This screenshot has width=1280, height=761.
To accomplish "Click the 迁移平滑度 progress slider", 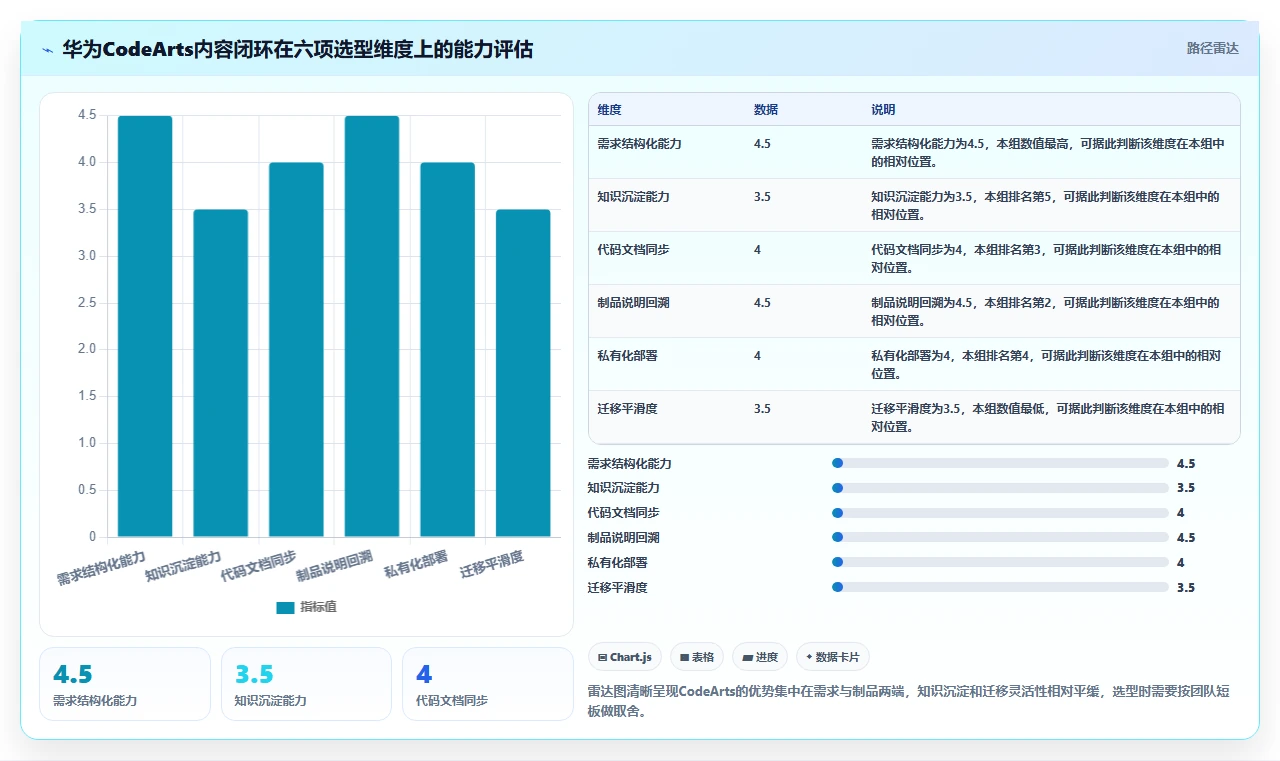I will pos(1000,587).
